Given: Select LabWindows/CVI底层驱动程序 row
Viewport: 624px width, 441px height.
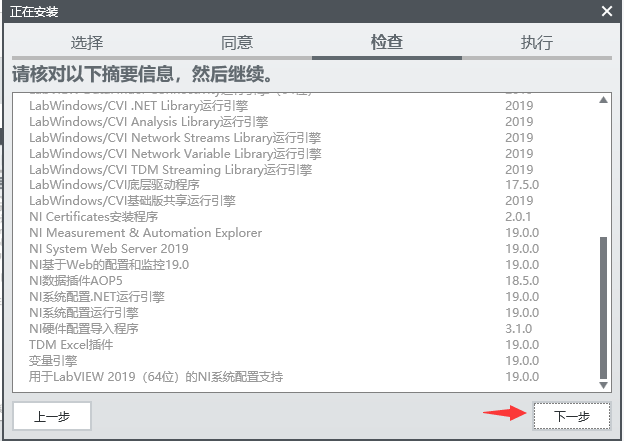Looking at the screenshot, I should tap(284, 185).
